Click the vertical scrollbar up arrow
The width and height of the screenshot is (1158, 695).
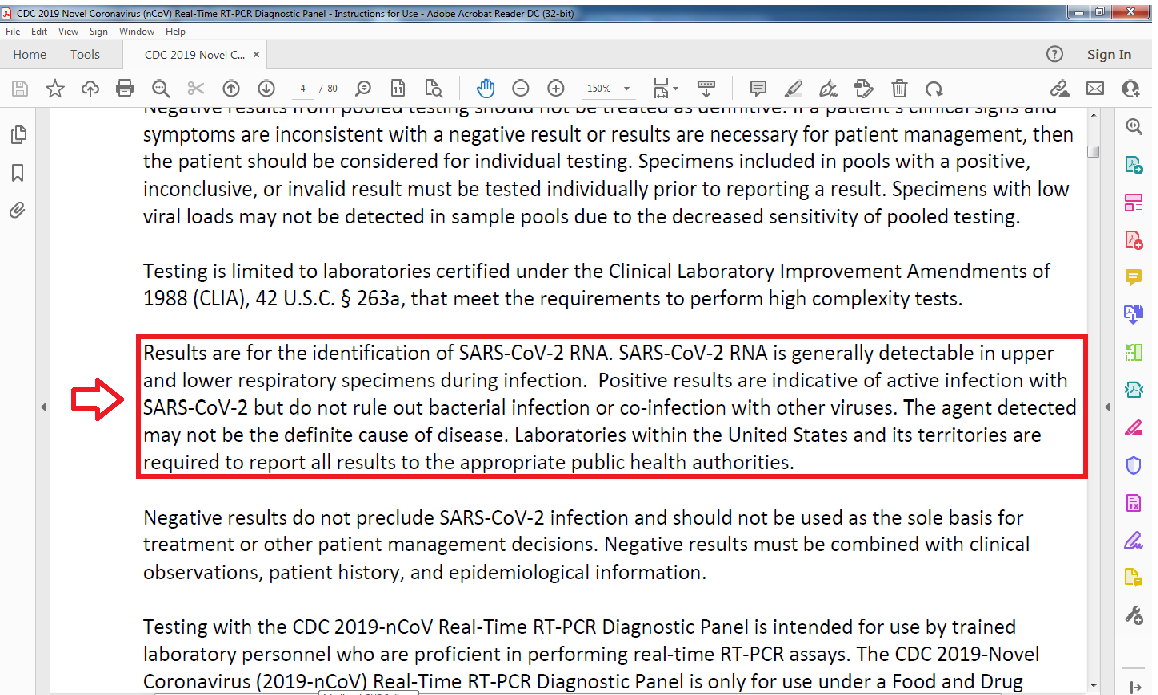[x=1094, y=116]
